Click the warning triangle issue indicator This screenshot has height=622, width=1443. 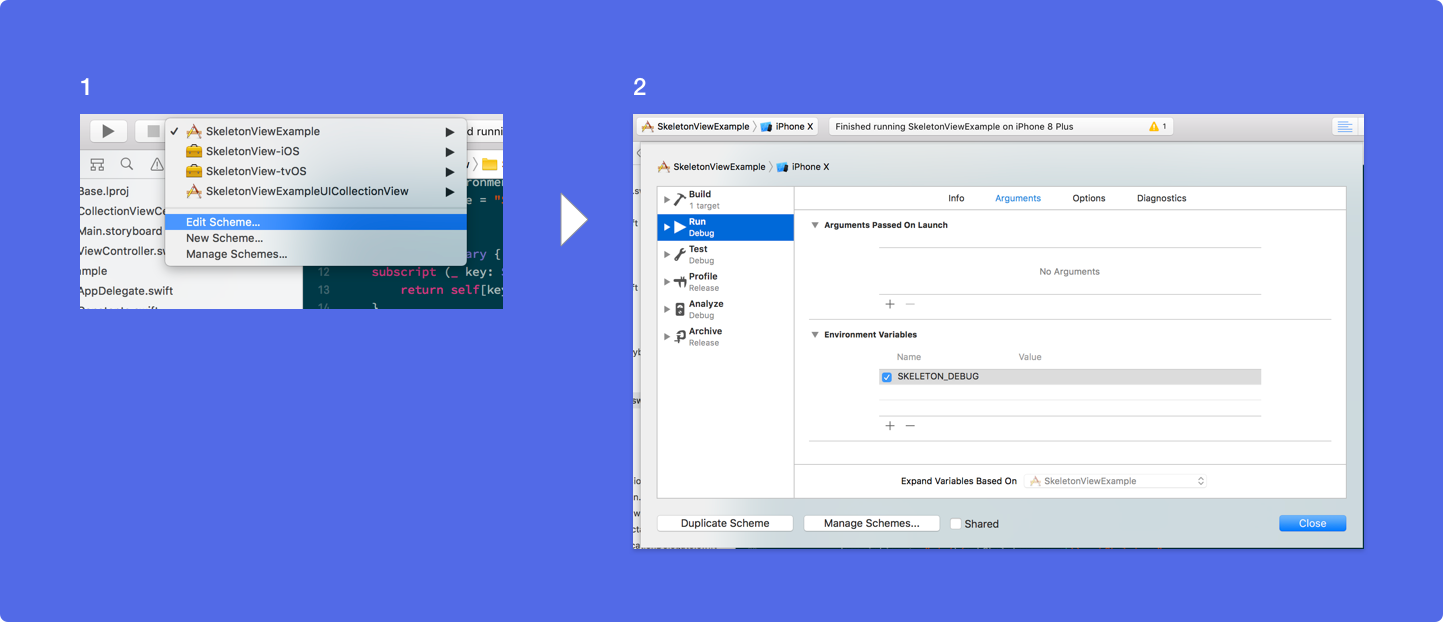[1158, 127]
